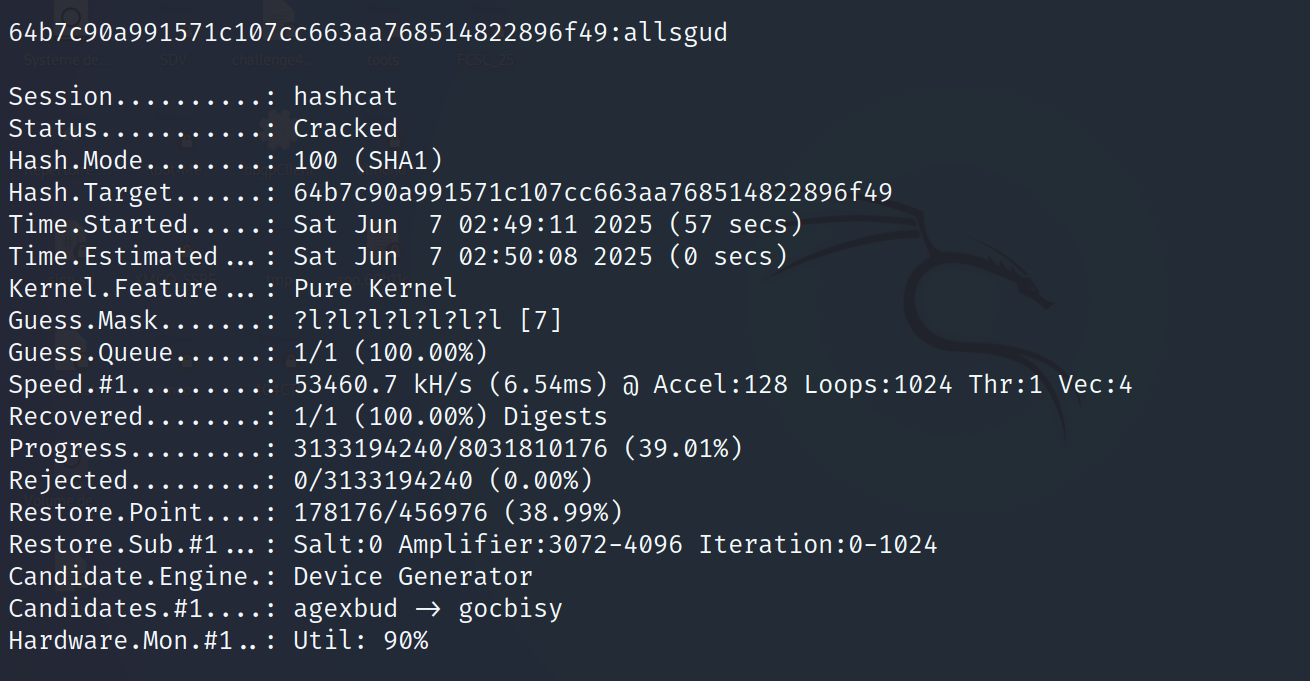Click the Rejected '0/3133194240' value
The image size is (1310, 681).
click(383, 481)
